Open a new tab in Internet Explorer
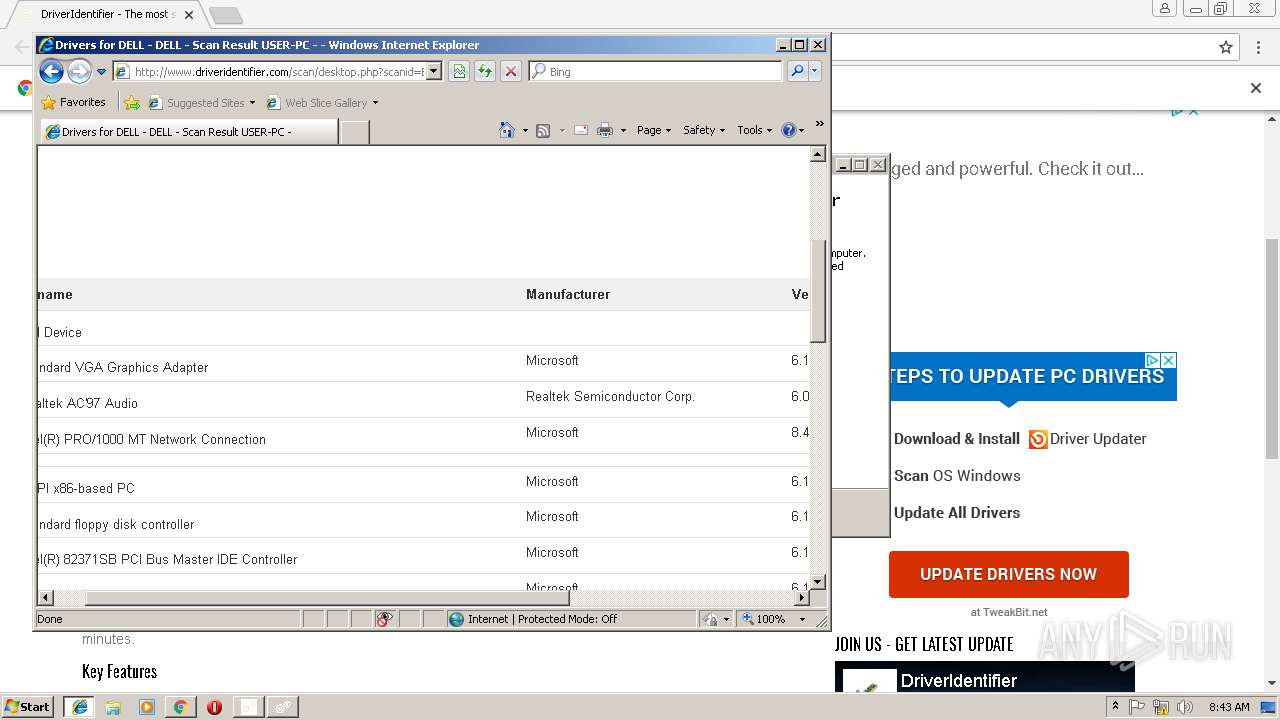The width and height of the screenshot is (1280, 720). coord(354,131)
